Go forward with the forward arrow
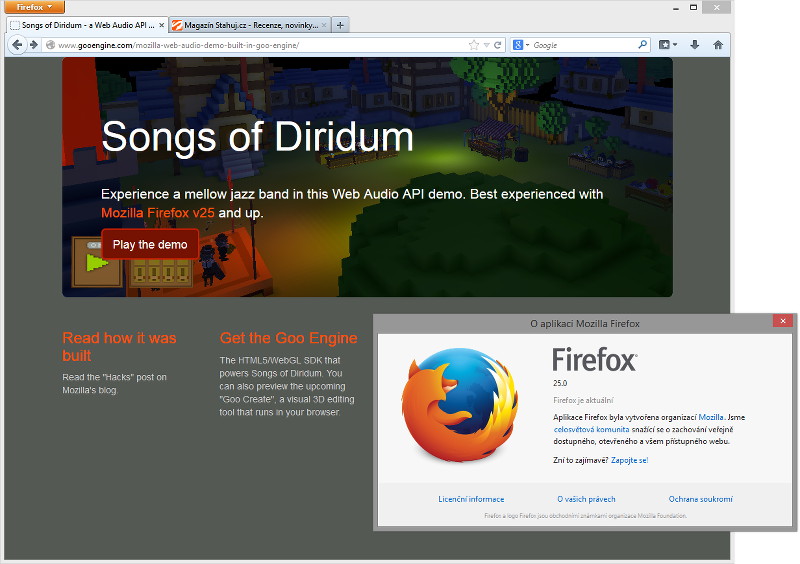Viewport: 800px width, 564px height. [34, 45]
